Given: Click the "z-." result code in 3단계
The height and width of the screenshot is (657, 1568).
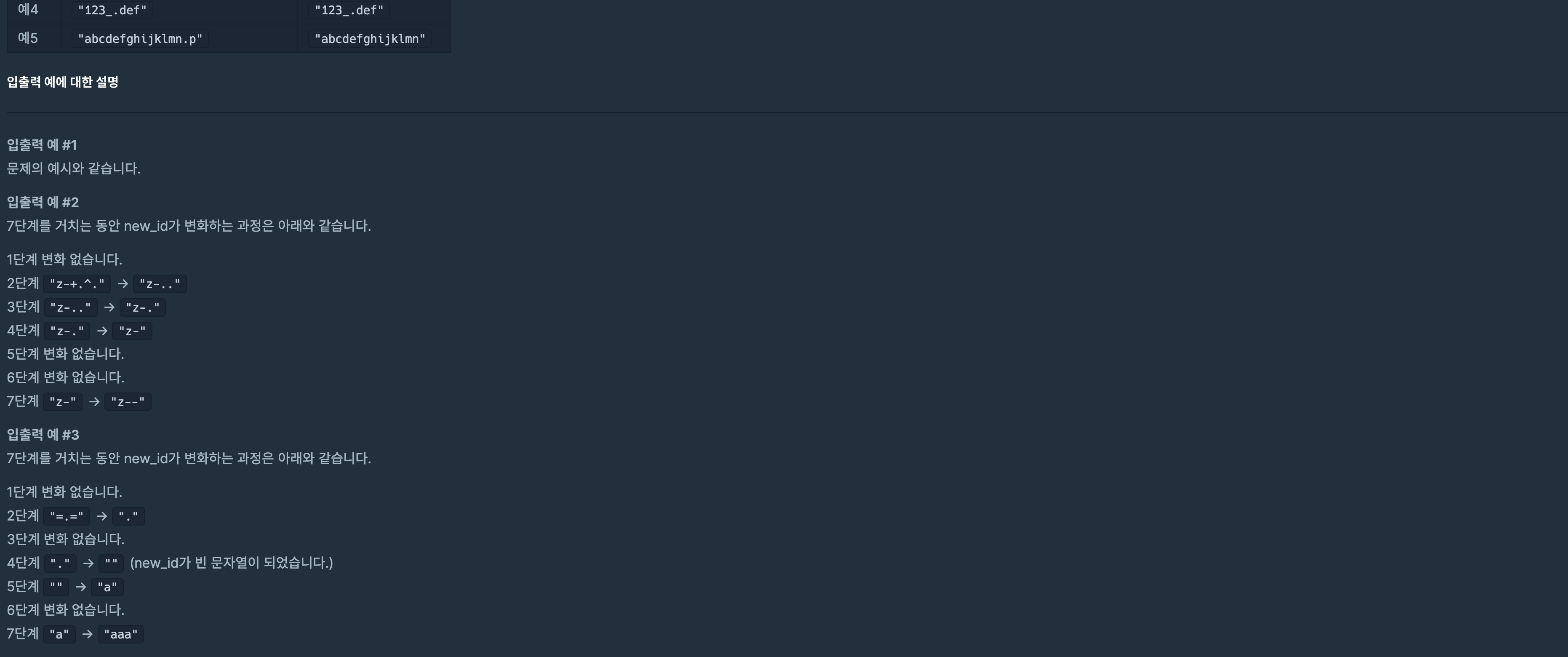Looking at the screenshot, I should (142, 307).
